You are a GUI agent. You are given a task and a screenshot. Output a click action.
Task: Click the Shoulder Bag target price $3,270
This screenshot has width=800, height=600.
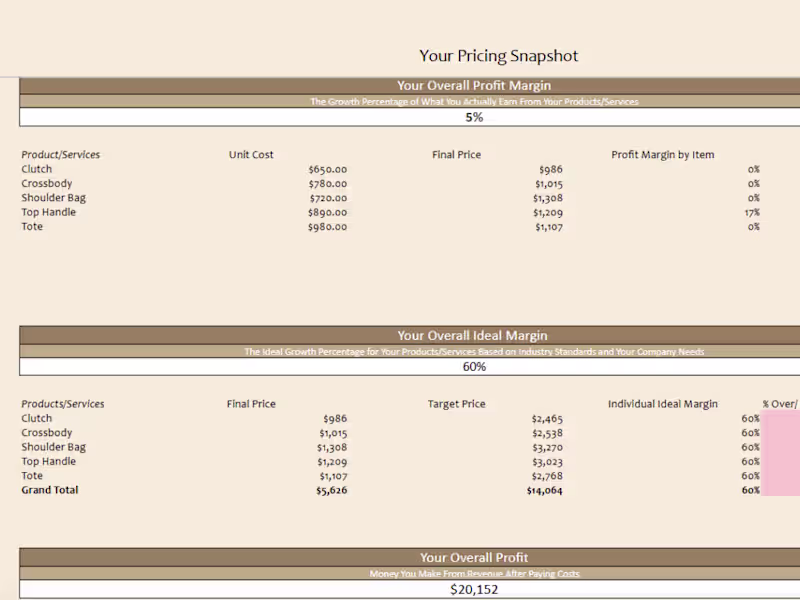[547, 447]
